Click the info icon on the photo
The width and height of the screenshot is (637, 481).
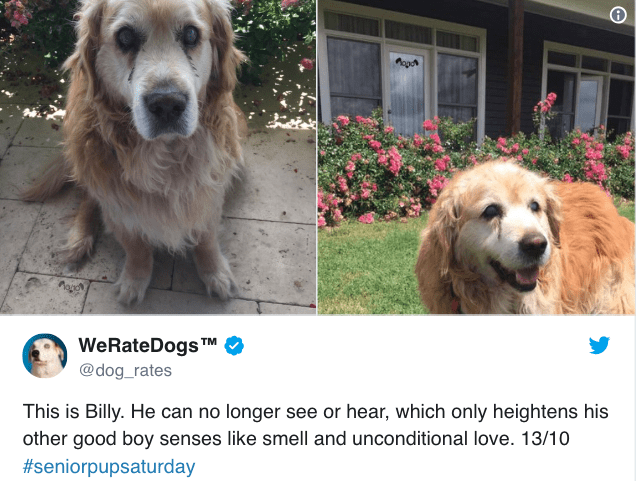(618, 15)
